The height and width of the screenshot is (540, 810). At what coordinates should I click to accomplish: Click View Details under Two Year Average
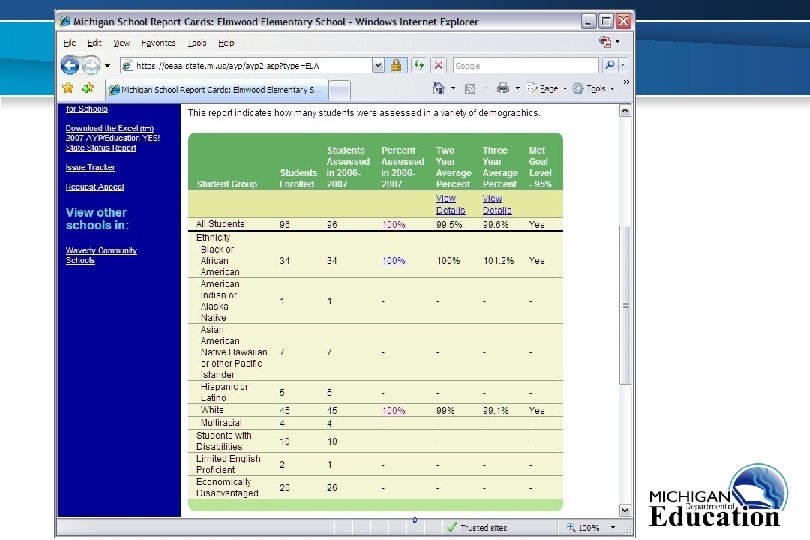pyautogui.click(x=450, y=205)
